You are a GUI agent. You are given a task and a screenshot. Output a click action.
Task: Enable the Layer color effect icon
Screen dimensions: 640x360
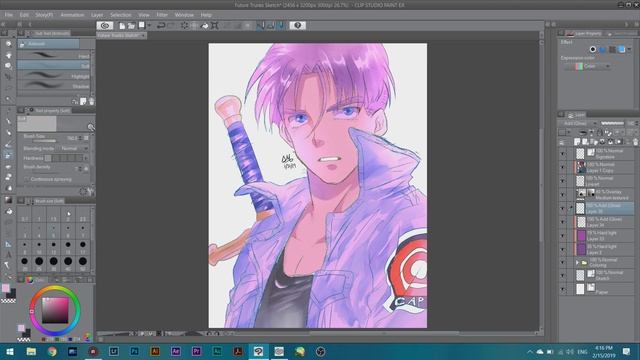click(622, 49)
